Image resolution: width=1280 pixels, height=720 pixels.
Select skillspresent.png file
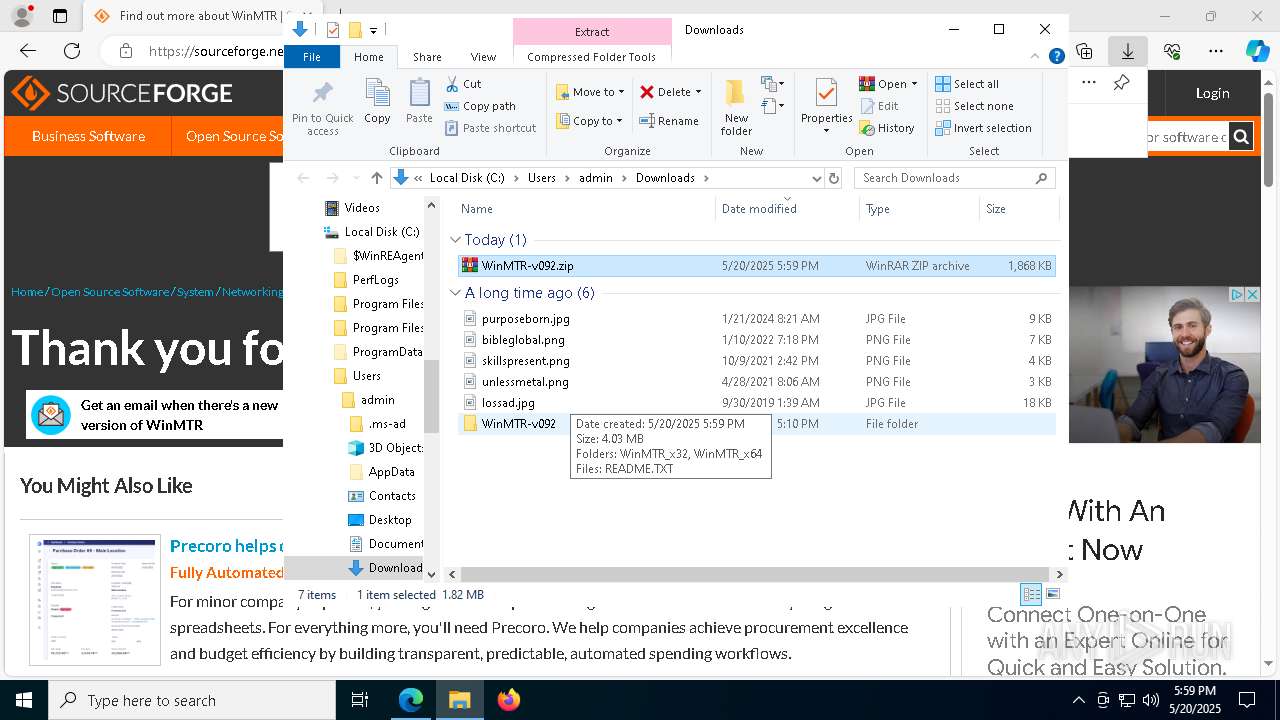tap(756, 361)
